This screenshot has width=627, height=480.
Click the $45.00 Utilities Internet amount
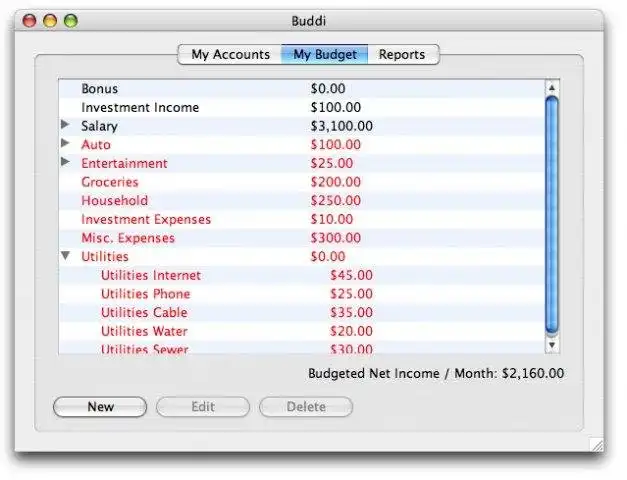351,275
